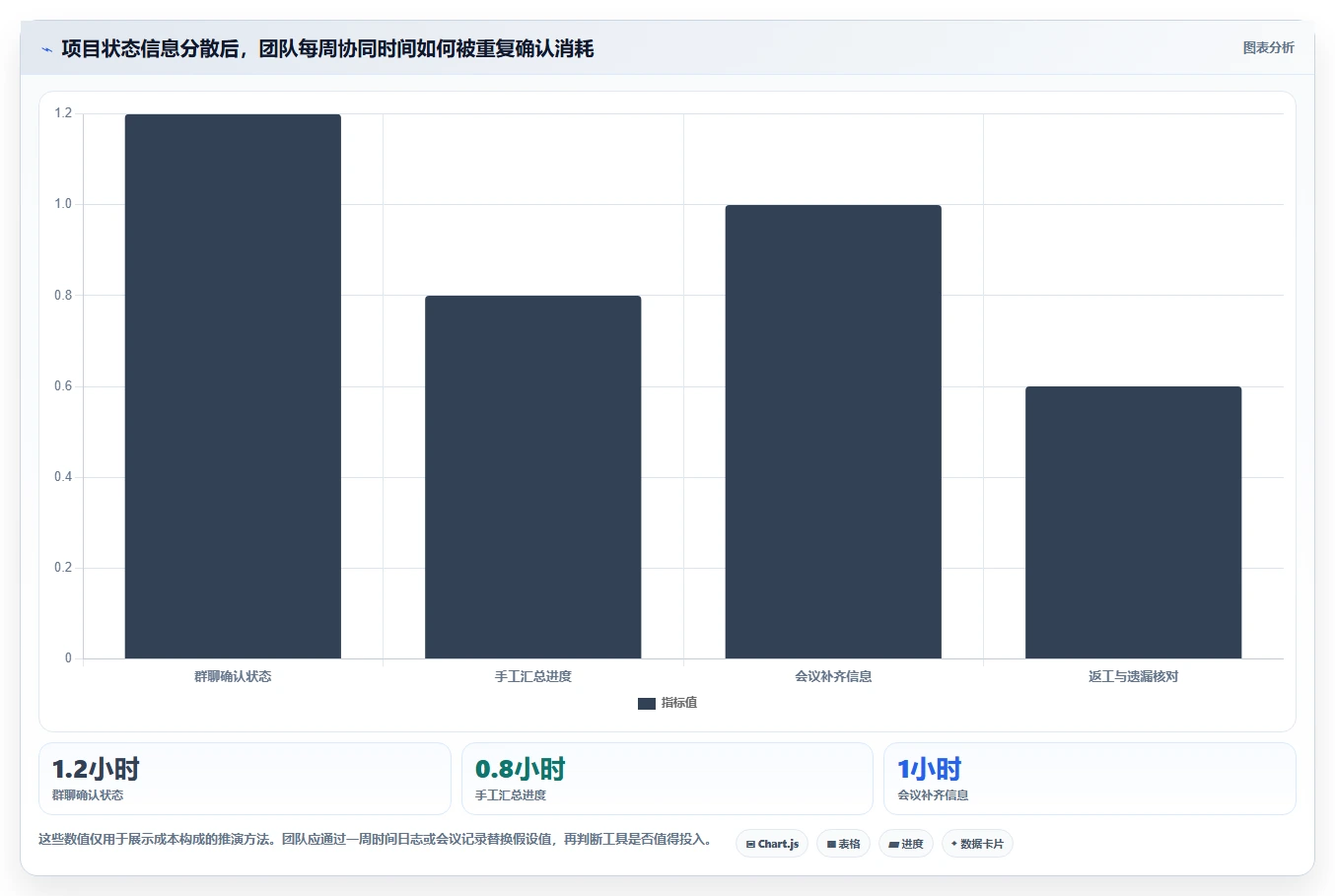The width and height of the screenshot is (1335, 896).
Task: Click the 1小时 data card value
Action: 929,769
